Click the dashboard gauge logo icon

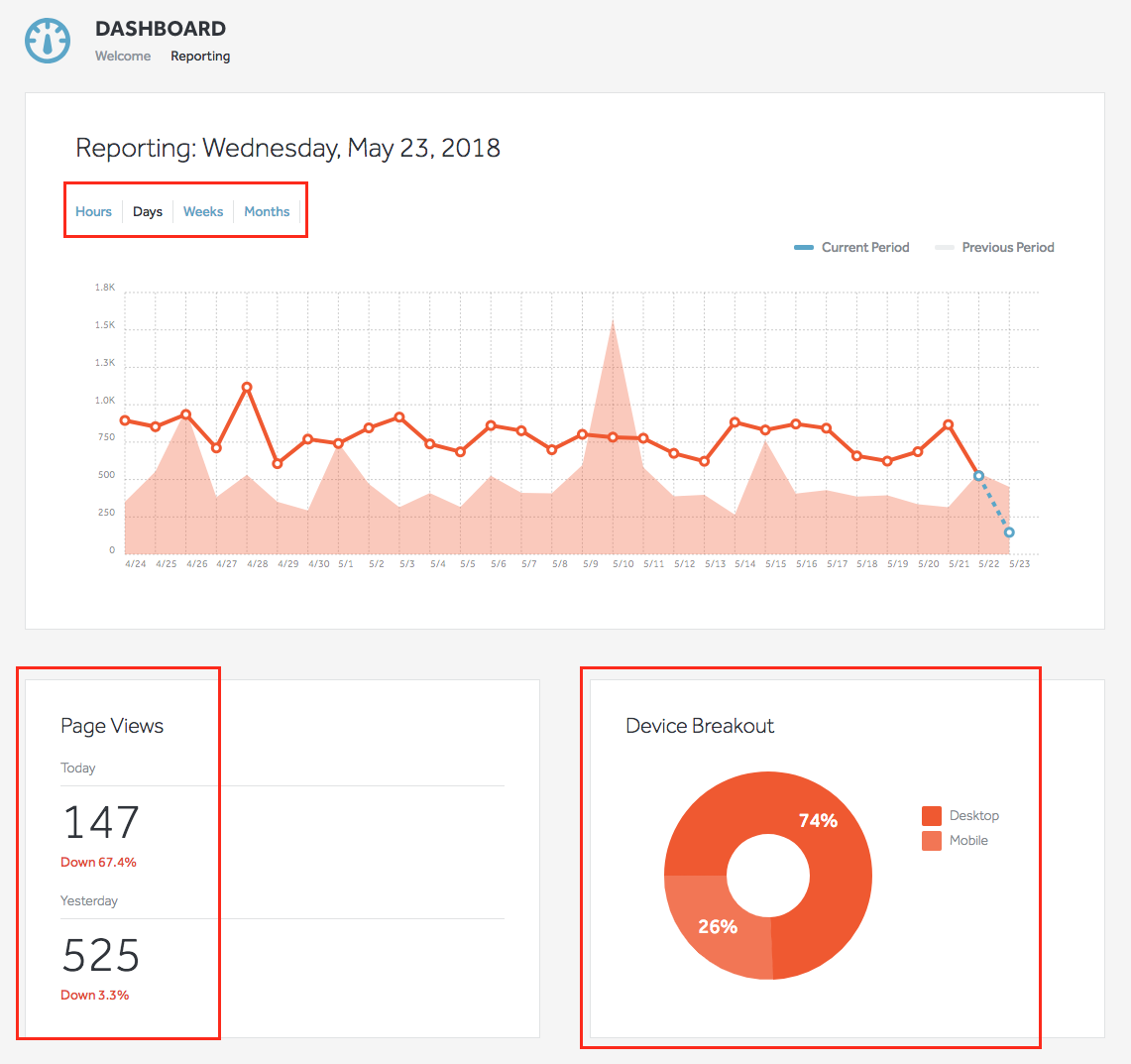(48, 41)
